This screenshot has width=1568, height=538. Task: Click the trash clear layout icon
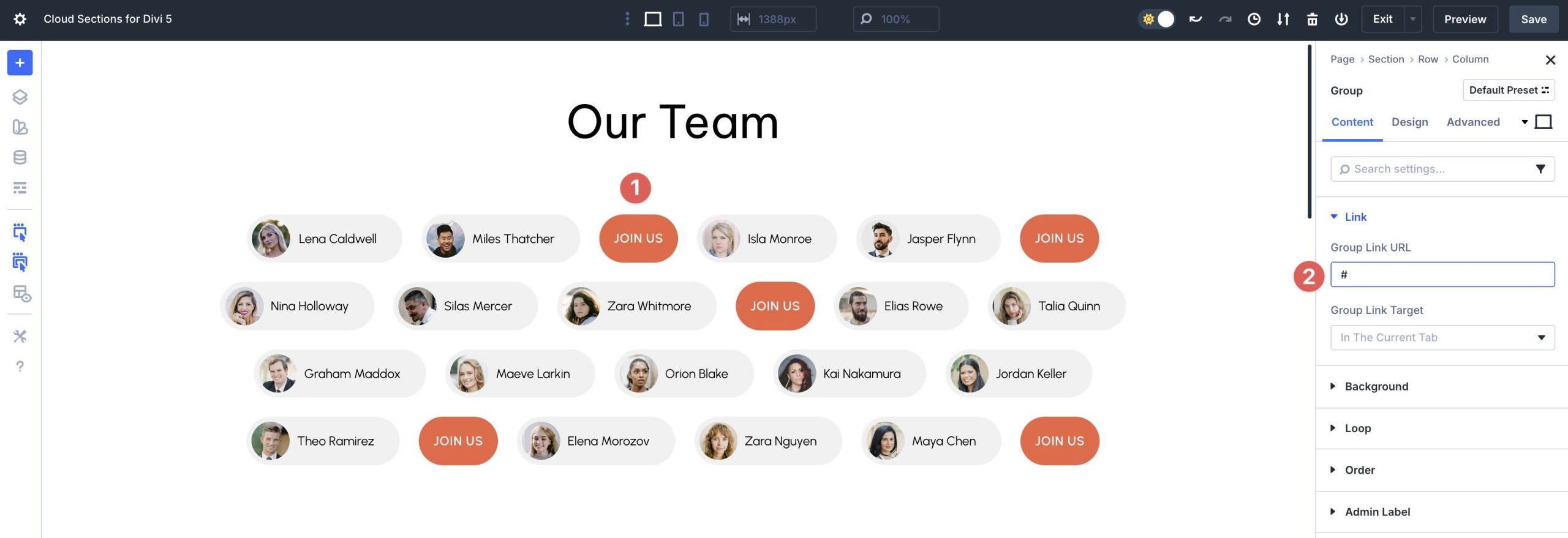[x=1312, y=19]
